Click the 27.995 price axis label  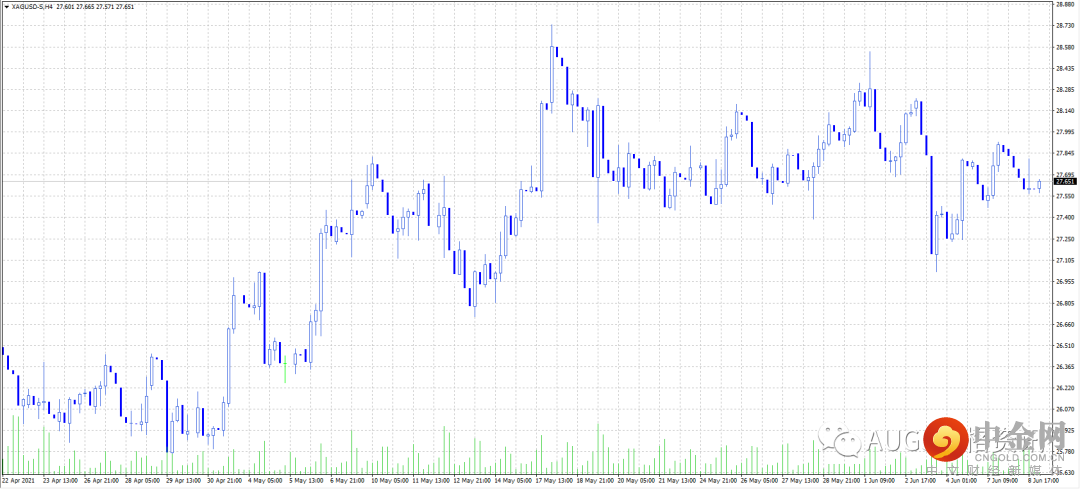[1065, 132]
